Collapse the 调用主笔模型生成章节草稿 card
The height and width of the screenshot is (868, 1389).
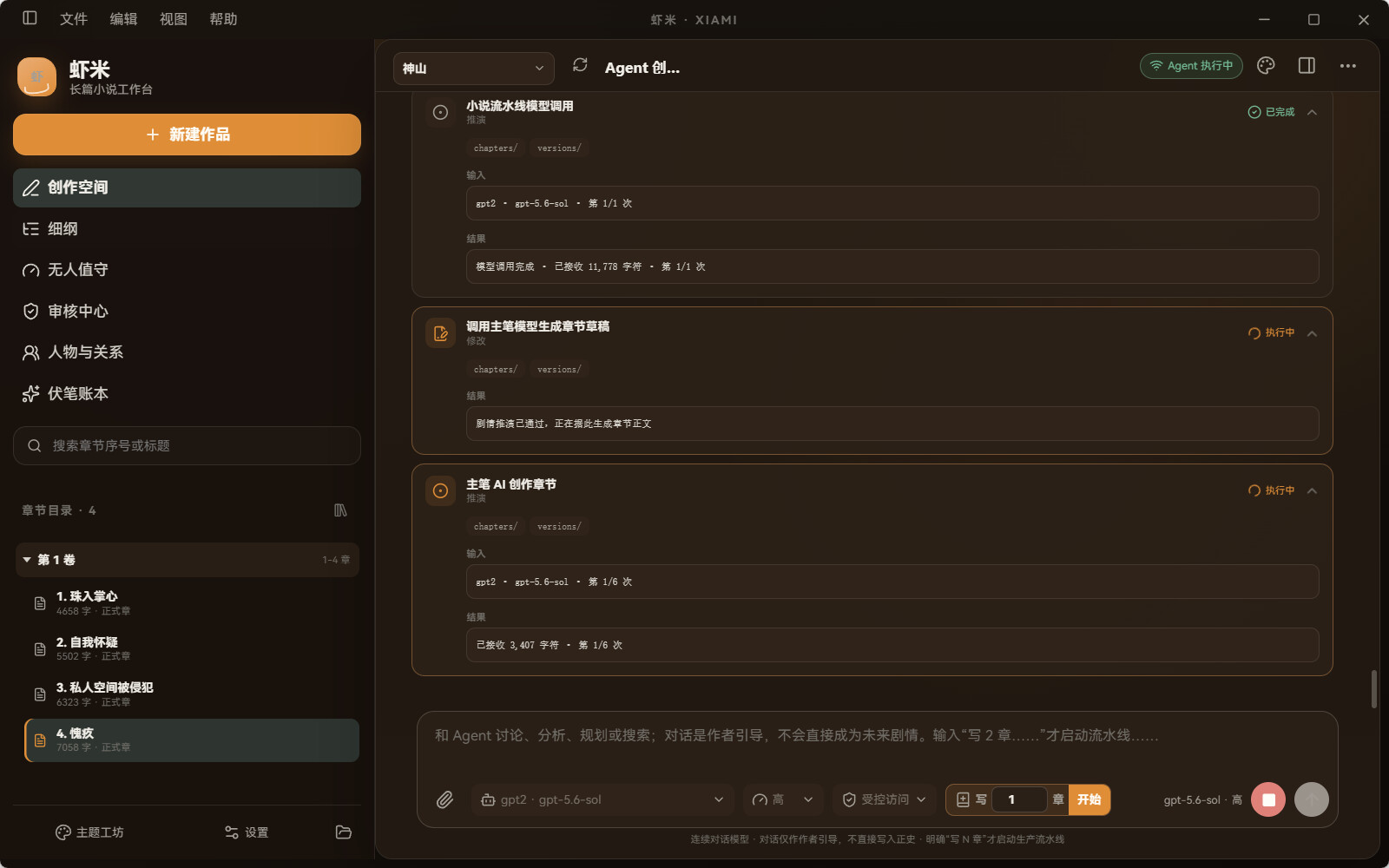pos(1312,333)
